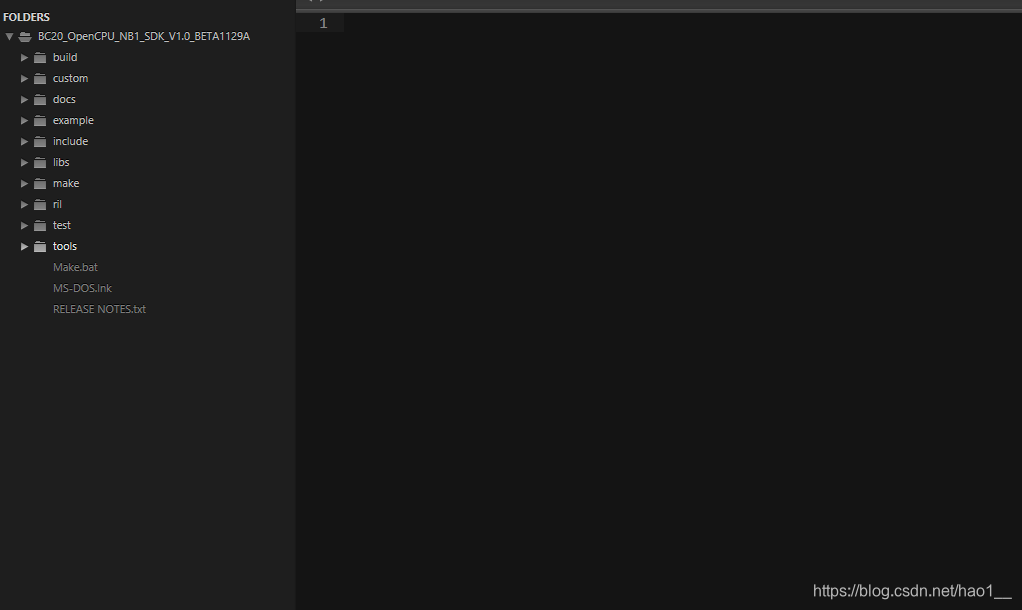Click the docs folder icon

click(40, 99)
